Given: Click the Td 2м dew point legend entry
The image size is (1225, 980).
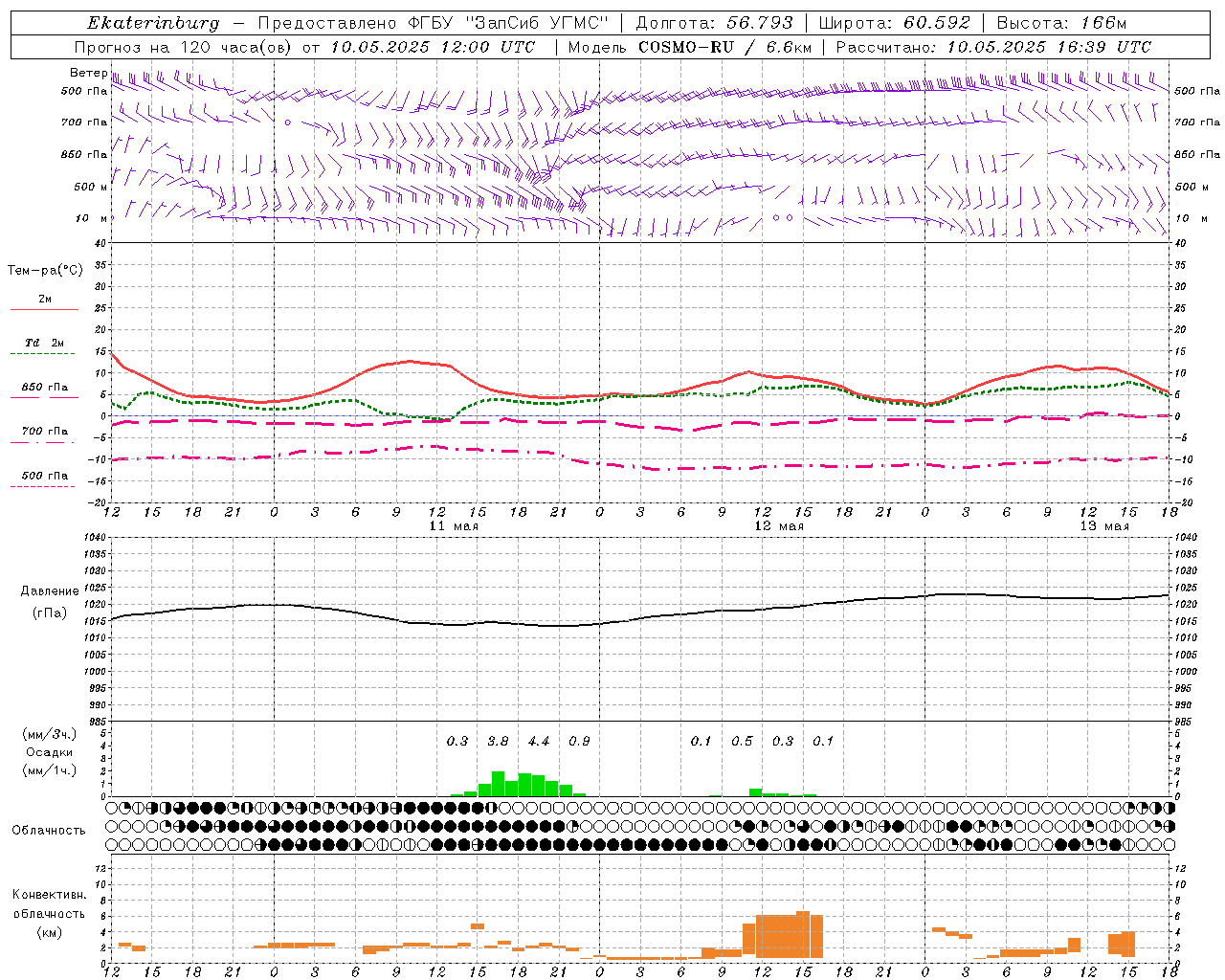Looking at the screenshot, I should (44, 343).
